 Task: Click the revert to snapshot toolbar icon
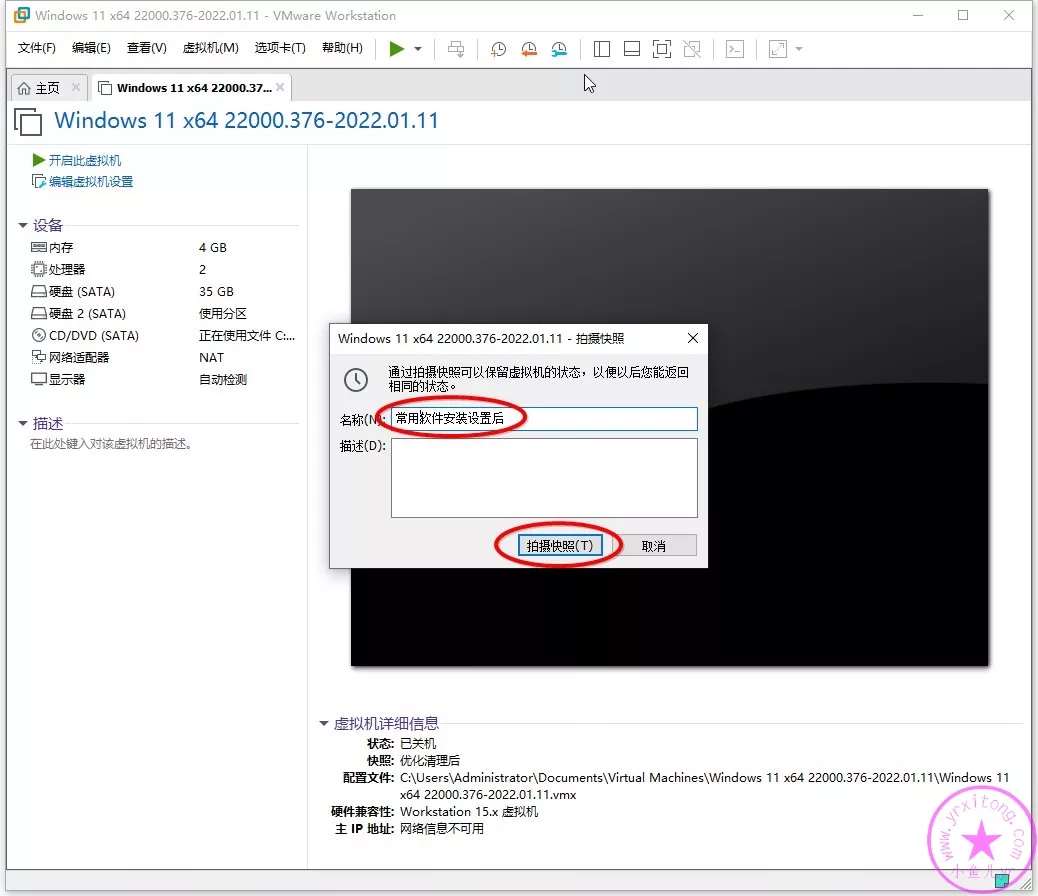528,49
